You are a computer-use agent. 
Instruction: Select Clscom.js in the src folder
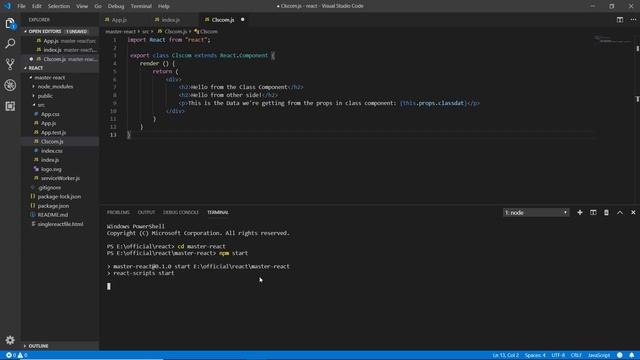click(x=52, y=142)
